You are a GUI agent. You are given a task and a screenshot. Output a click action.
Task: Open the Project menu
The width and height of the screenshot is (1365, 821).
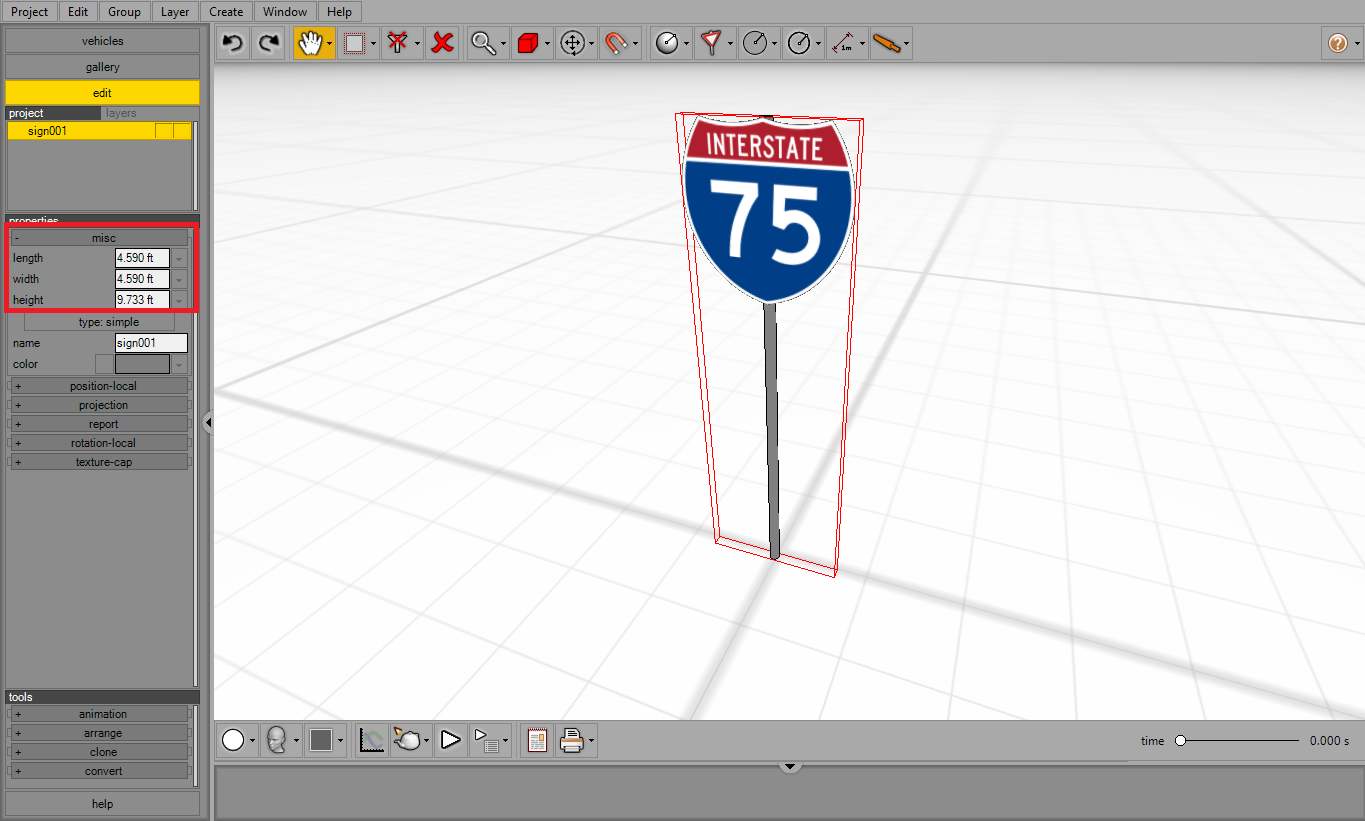click(29, 12)
